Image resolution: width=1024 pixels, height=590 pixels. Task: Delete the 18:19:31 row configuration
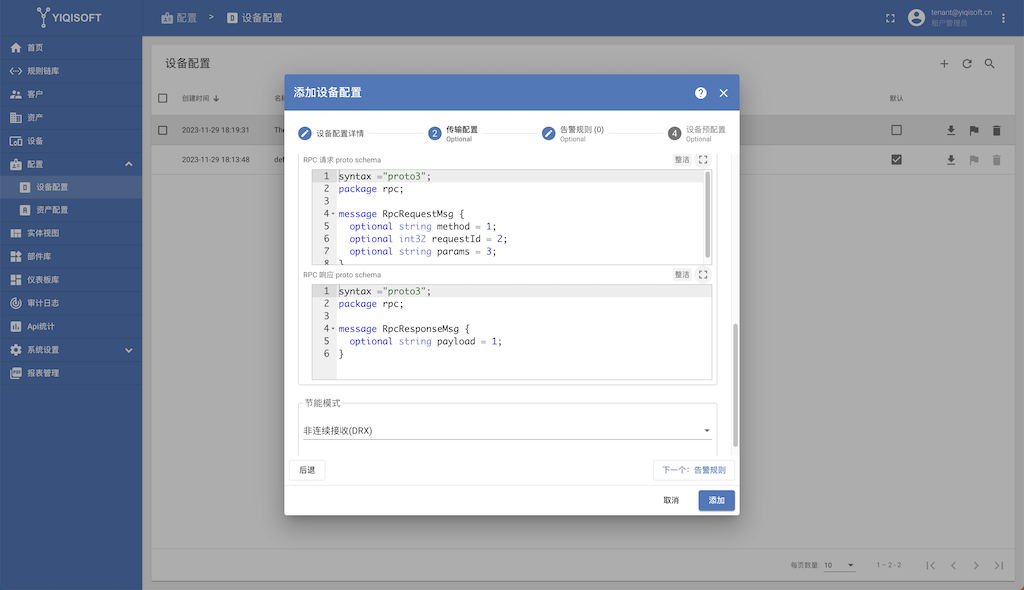(x=997, y=130)
